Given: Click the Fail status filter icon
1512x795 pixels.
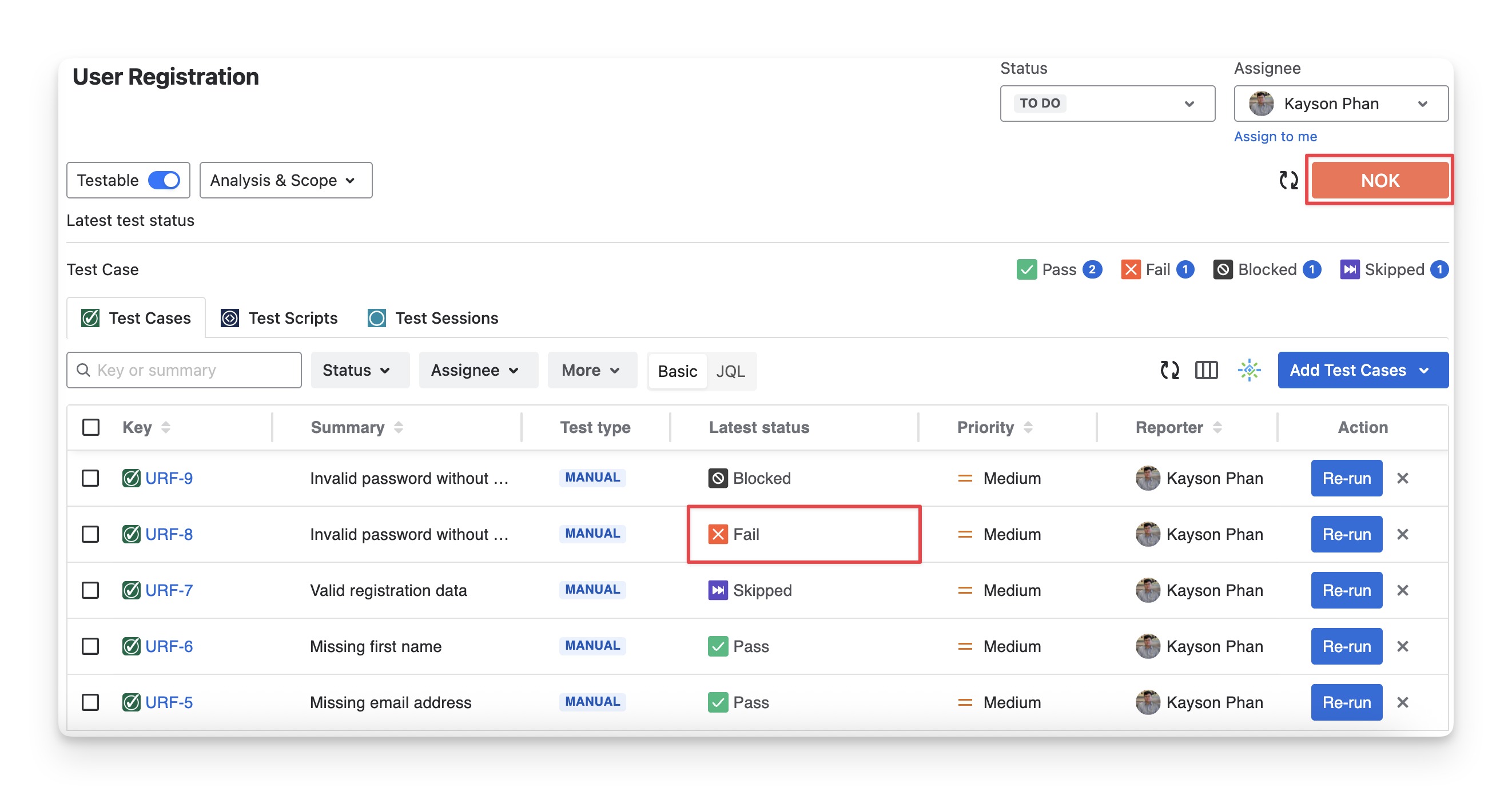Looking at the screenshot, I should (1131, 269).
